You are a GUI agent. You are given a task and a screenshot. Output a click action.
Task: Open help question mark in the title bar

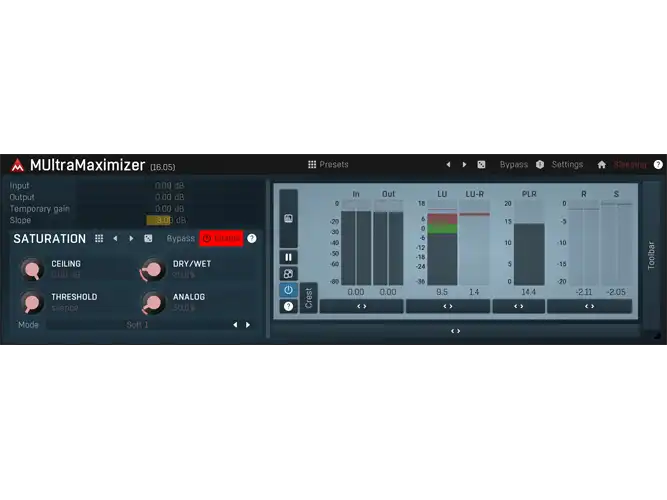click(658, 165)
